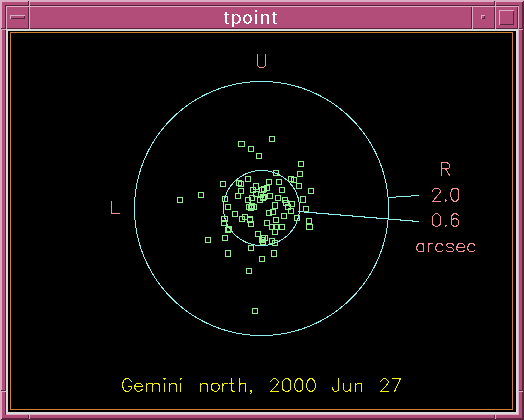
Task: Click the long leader line pointing to 0.6
Action: pyautogui.click(x=359, y=216)
